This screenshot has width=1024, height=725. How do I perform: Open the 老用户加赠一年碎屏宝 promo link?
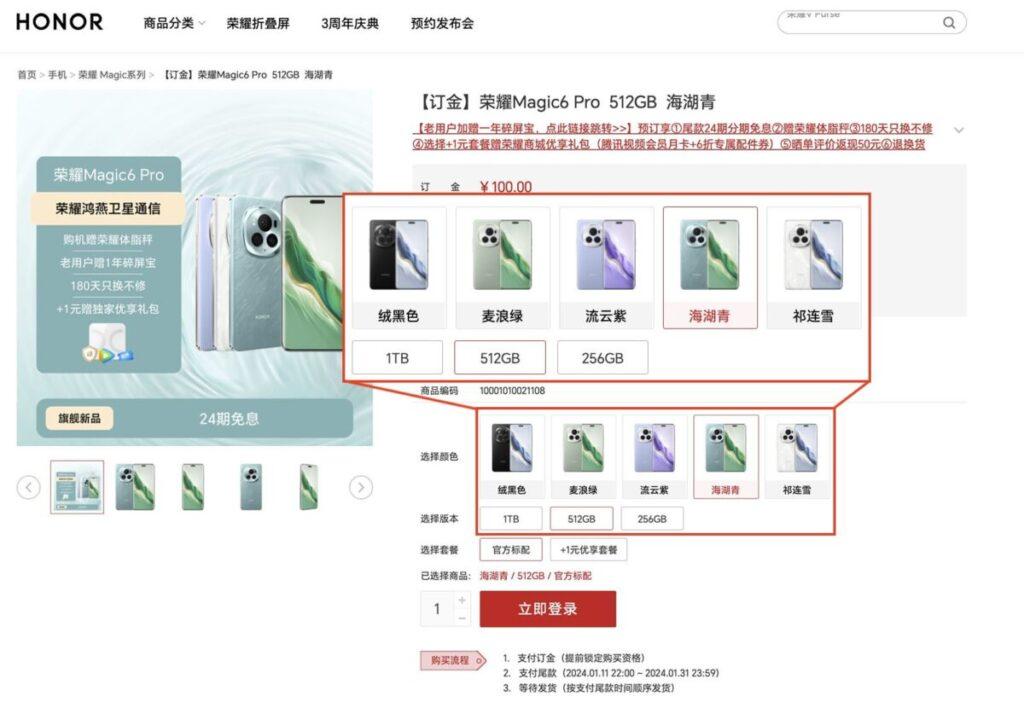tap(524, 129)
